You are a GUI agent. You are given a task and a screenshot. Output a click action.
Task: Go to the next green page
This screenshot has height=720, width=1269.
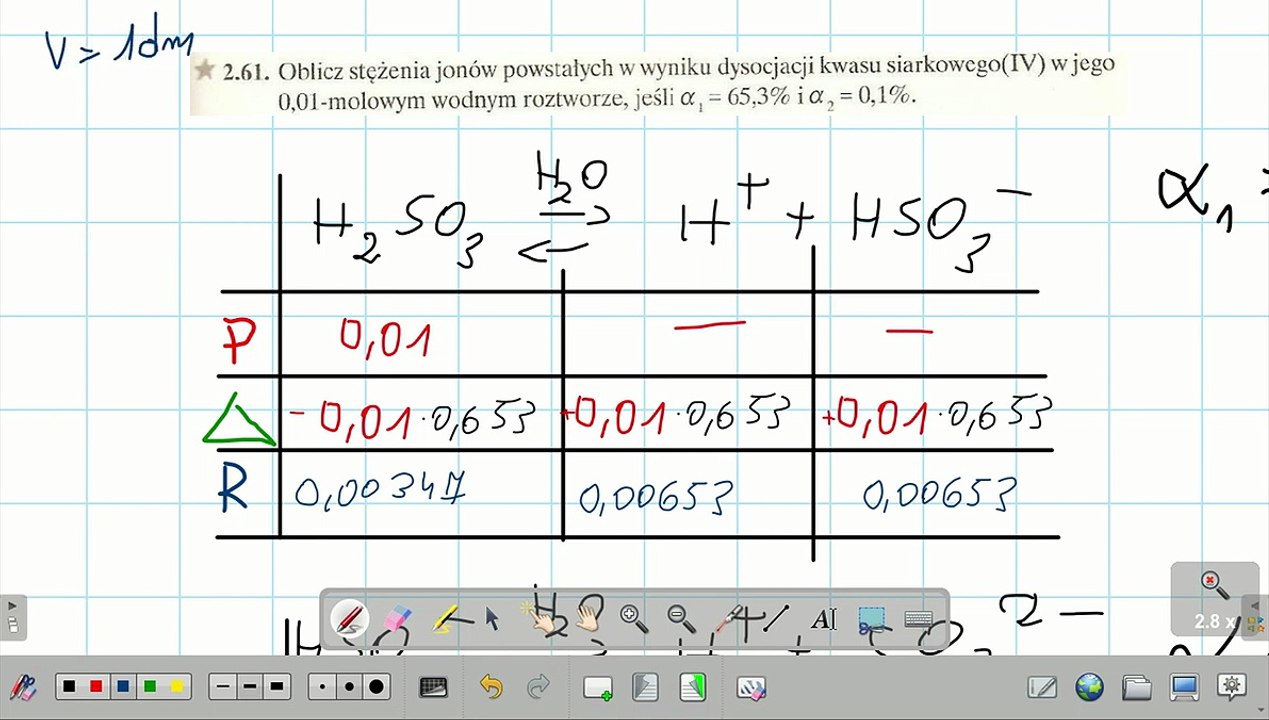(x=693, y=687)
